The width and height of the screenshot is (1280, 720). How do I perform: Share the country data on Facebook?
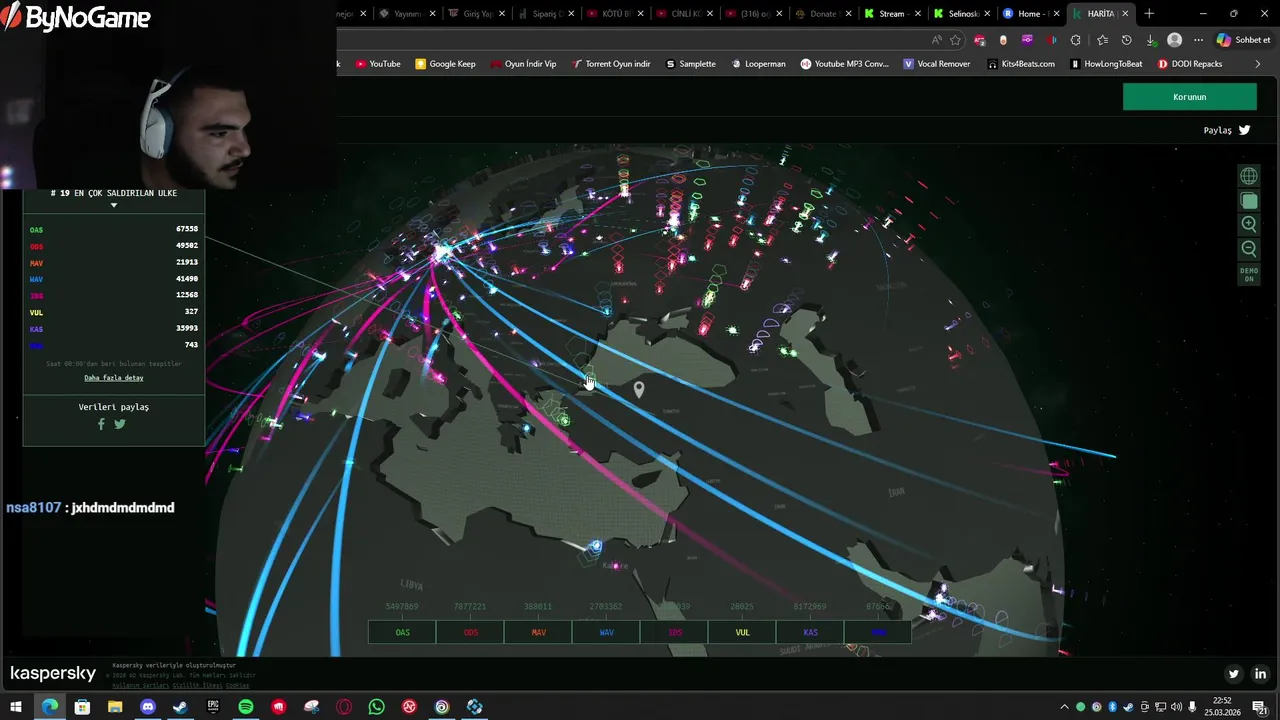(x=101, y=424)
